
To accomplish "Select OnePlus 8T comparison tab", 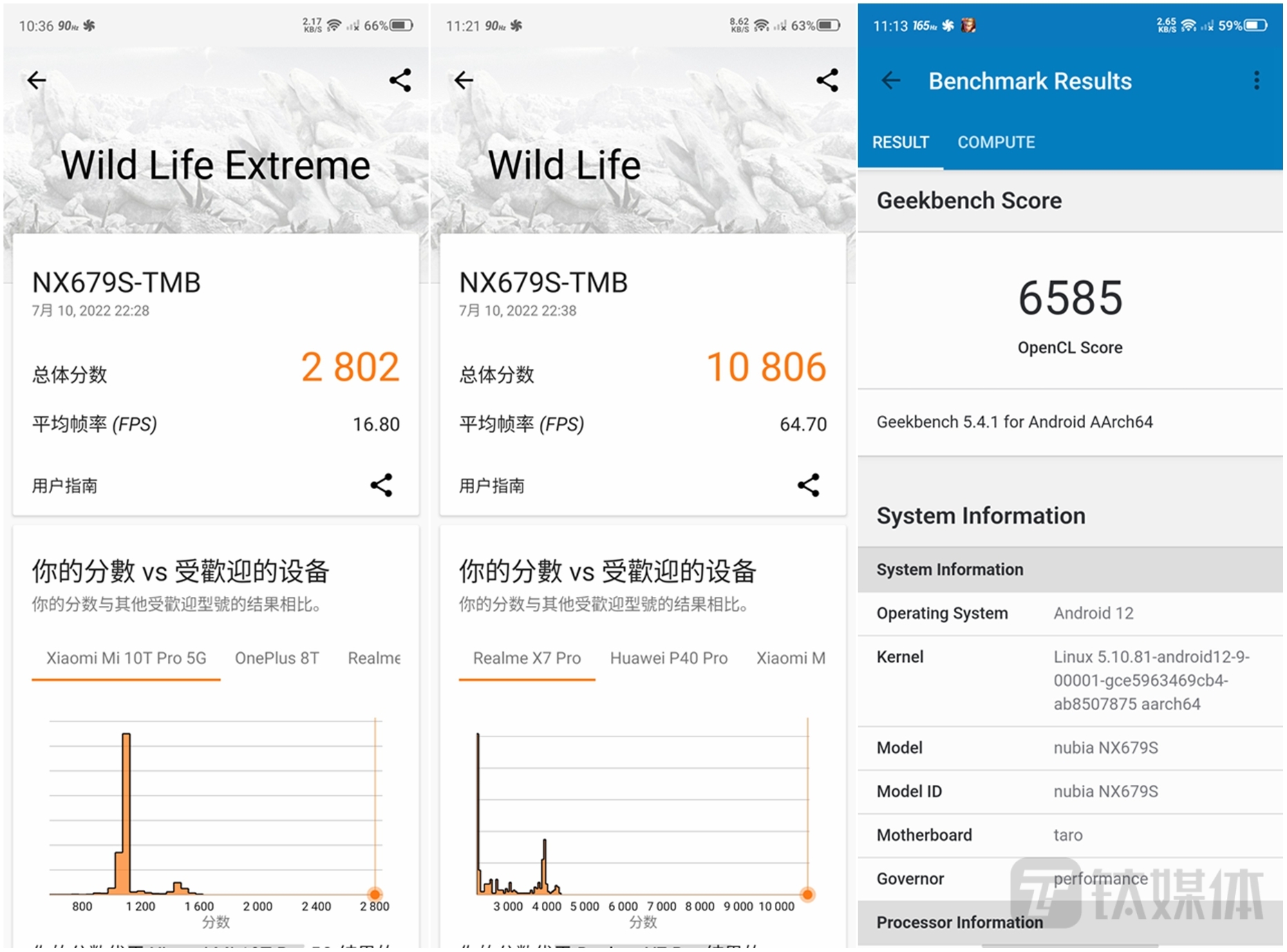I will tap(276, 658).
